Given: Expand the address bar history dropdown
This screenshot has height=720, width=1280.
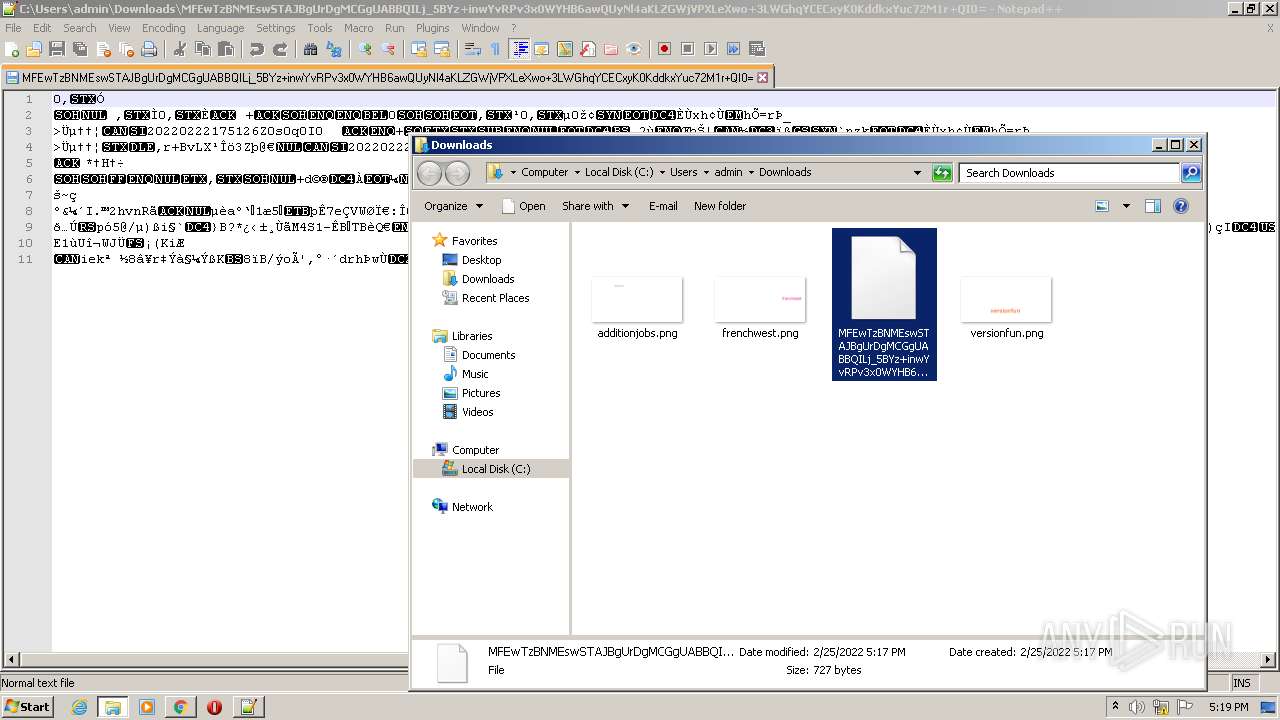Looking at the screenshot, I should (x=917, y=173).
